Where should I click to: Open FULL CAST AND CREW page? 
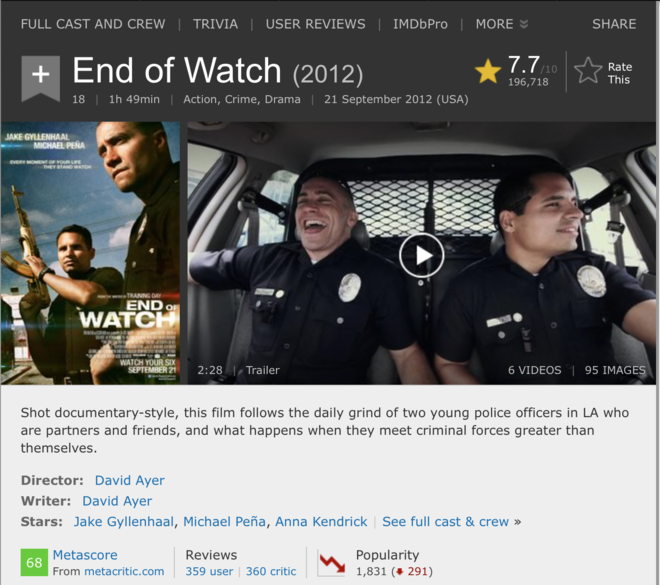[x=93, y=24]
